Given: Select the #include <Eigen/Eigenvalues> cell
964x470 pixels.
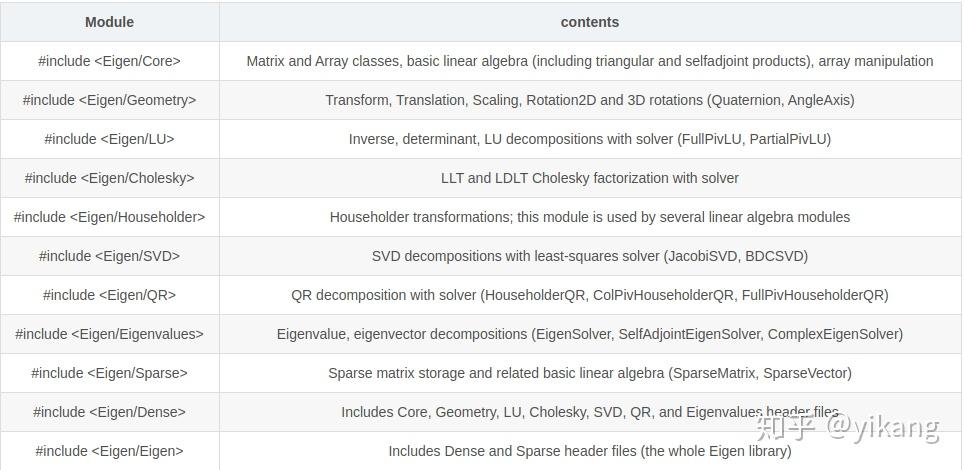Looking at the screenshot, I should click(x=109, y=334).
